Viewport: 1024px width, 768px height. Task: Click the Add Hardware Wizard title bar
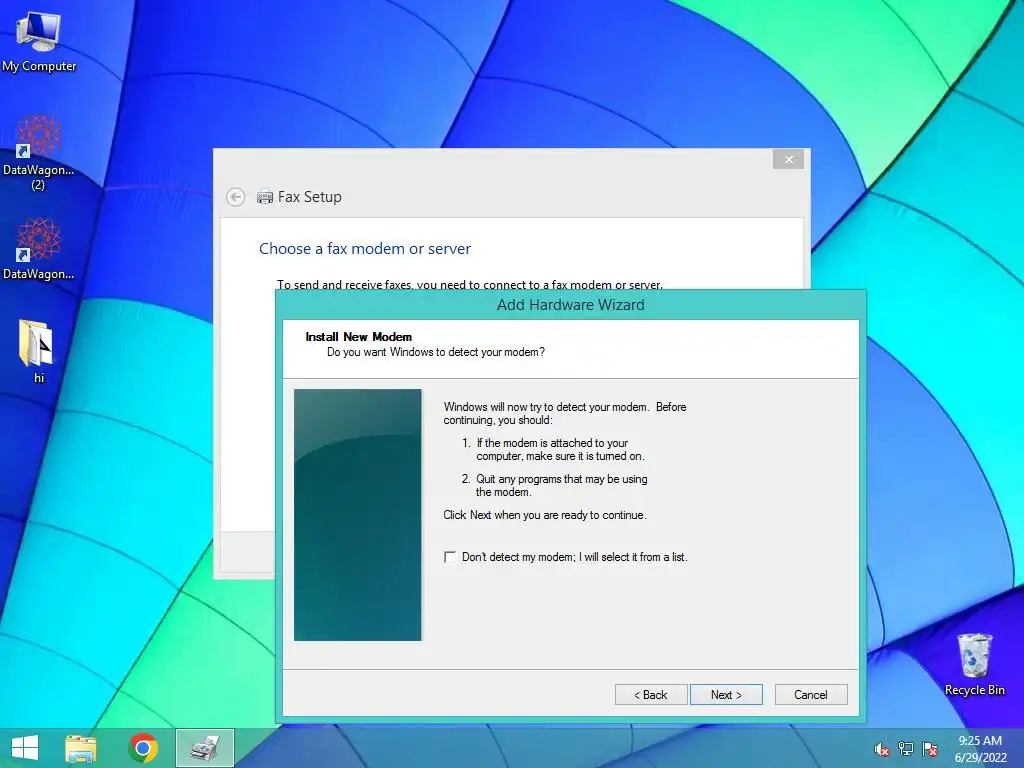coord(571,305)
